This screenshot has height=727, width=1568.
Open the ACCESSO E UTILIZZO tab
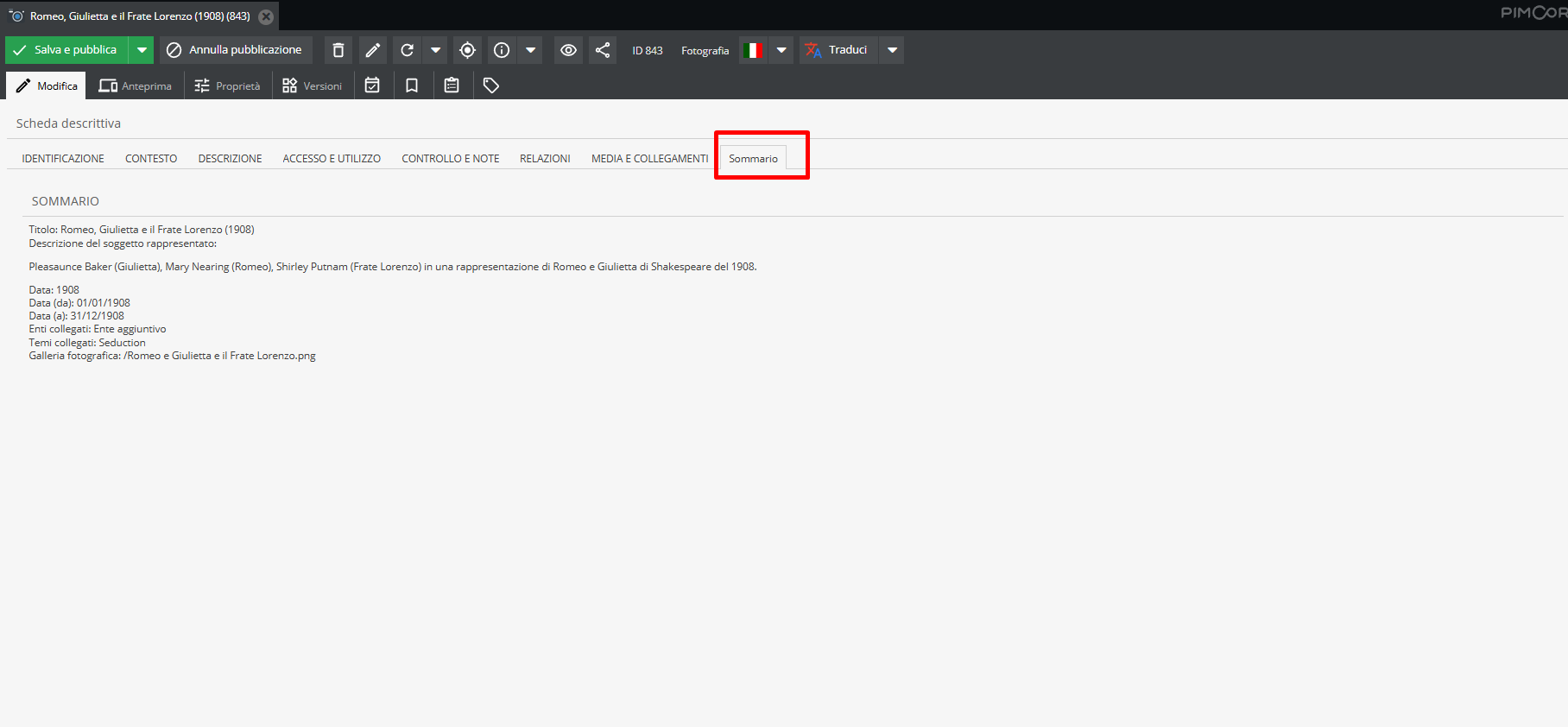coord(332,159)
